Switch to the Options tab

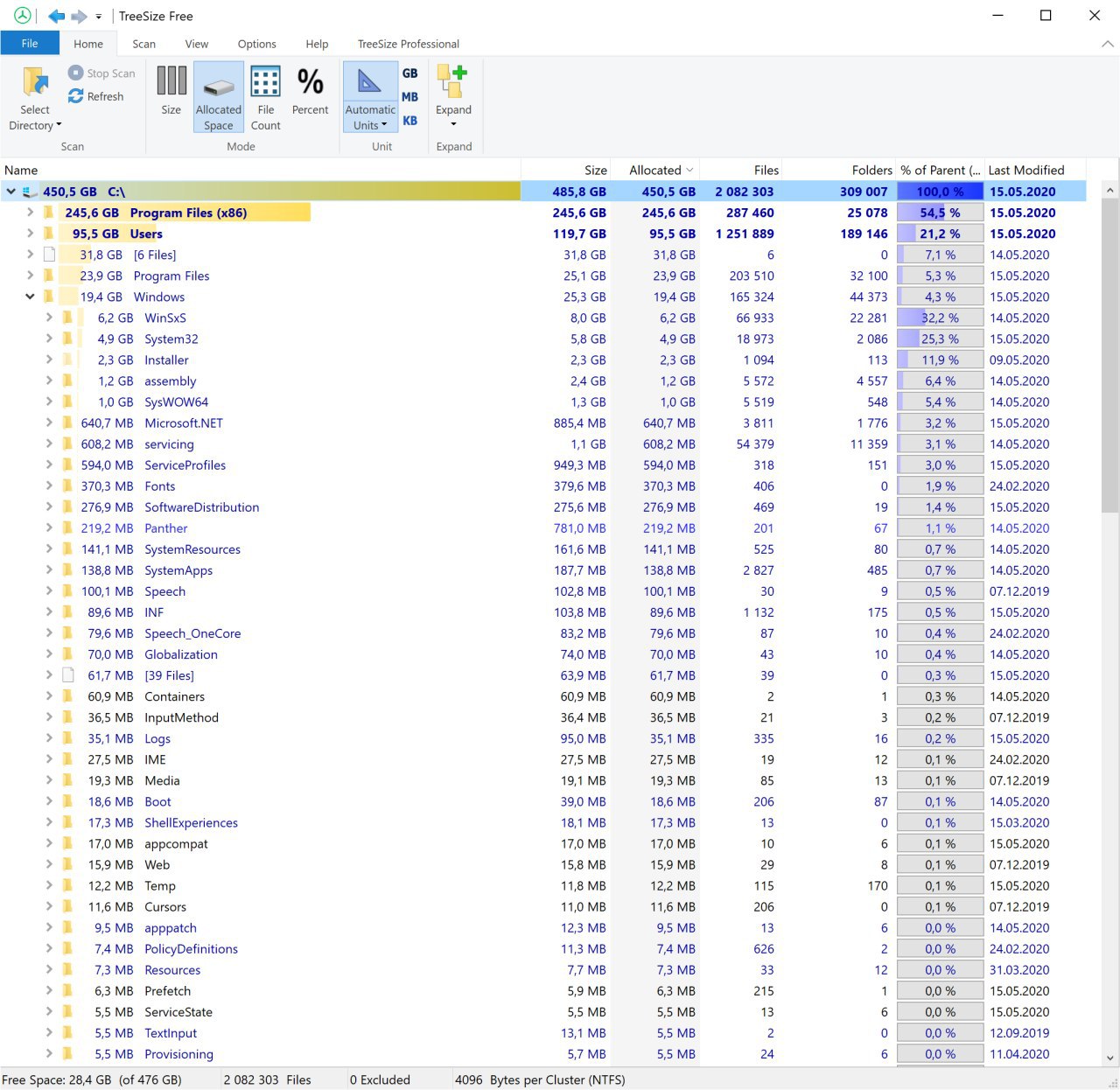[257, 44]
